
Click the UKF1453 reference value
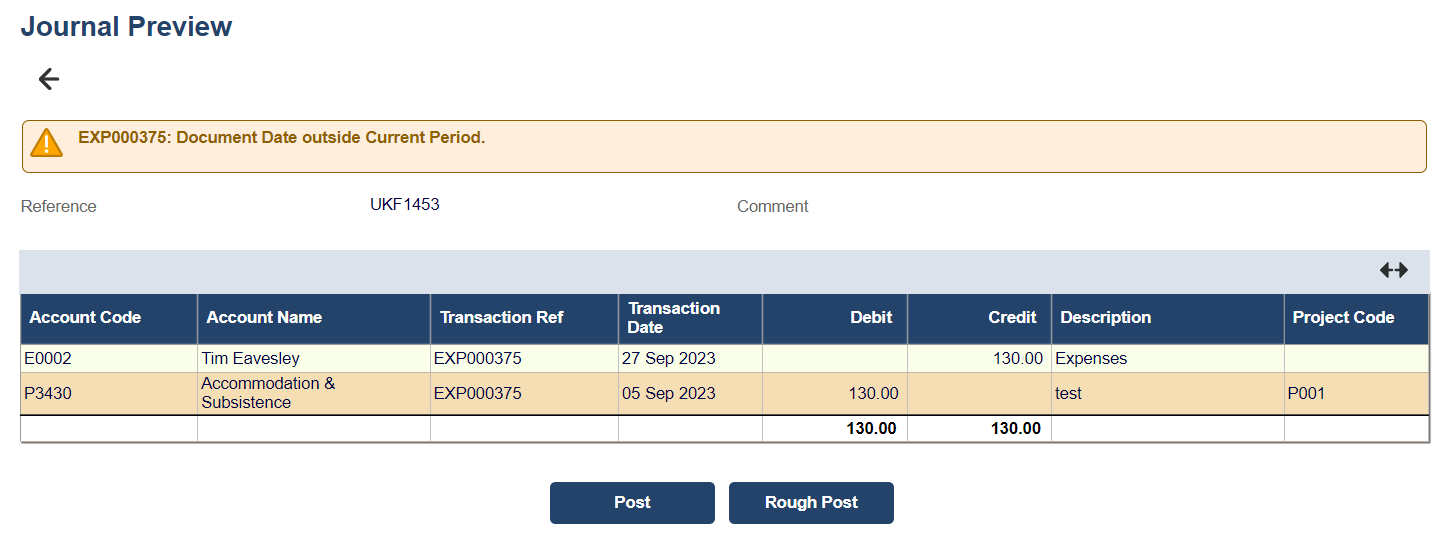tap(404, 205)
